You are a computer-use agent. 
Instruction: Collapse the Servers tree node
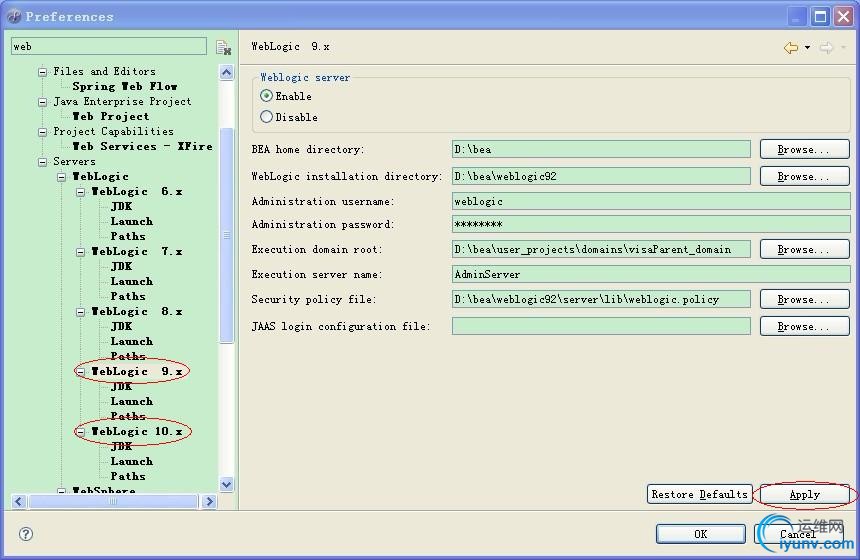pos(43,162)
